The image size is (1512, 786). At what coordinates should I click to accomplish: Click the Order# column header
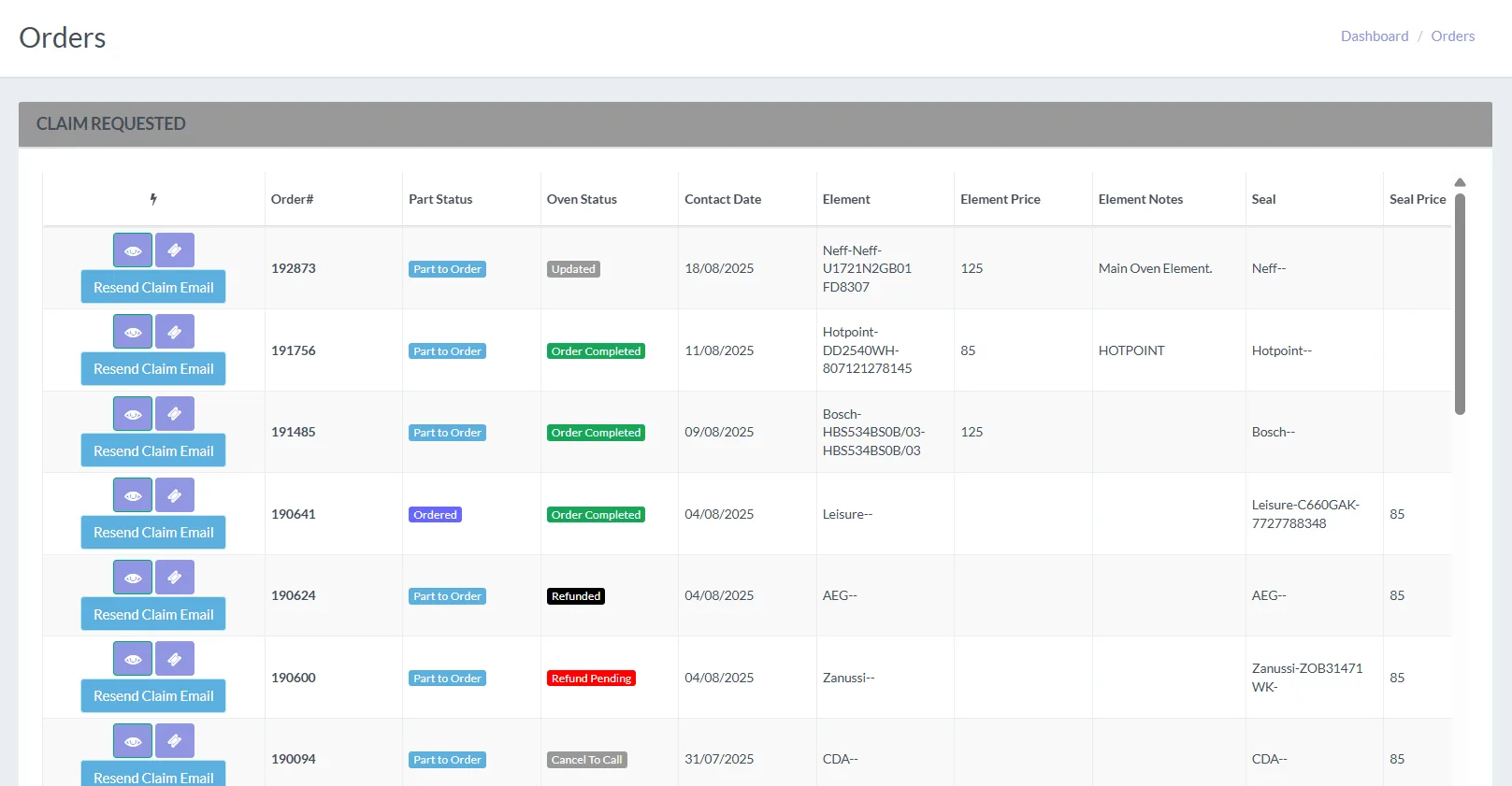pos(292,199)
